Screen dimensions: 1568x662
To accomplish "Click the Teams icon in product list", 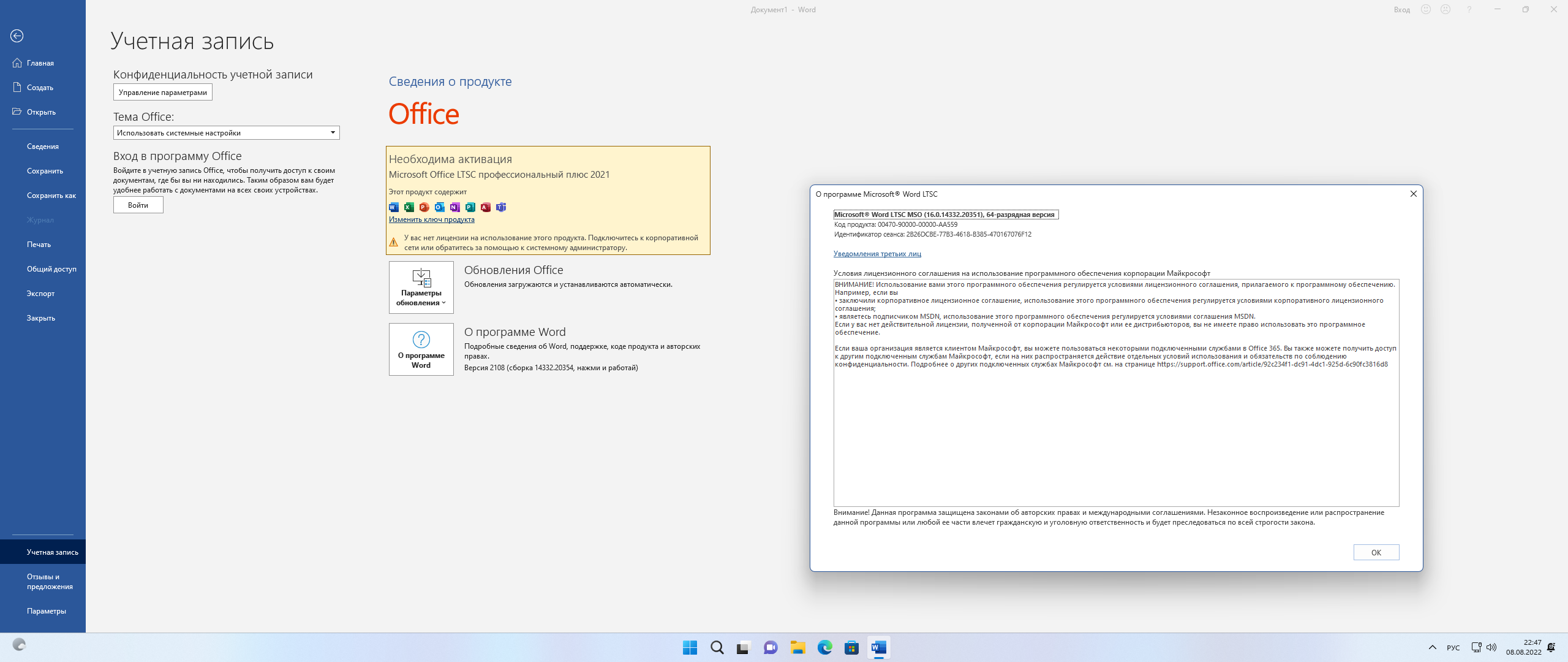I will pyautogui.click(x=501, y=207).
